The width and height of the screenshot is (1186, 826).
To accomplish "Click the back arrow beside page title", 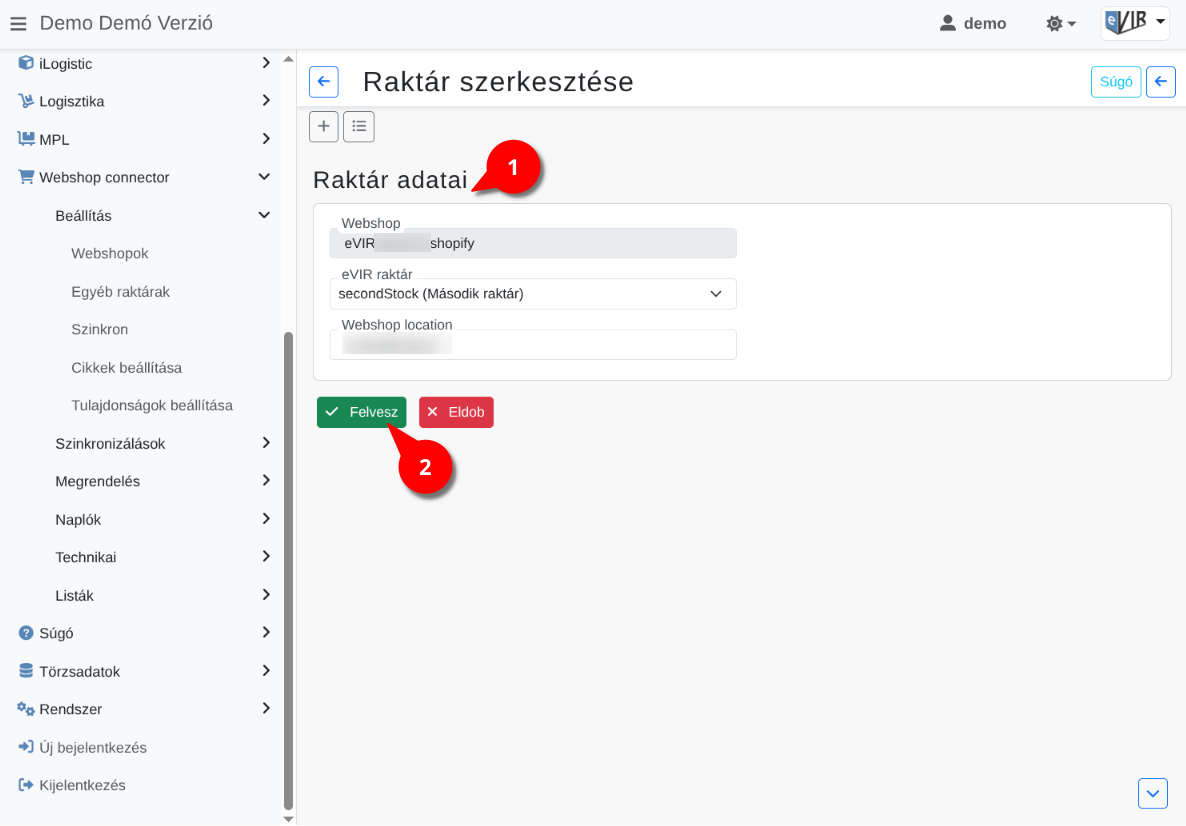I will [x=324, y=82].
